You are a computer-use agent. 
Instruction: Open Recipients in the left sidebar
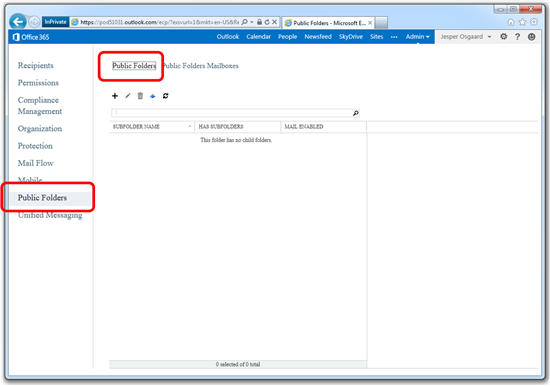(x=36, y=66)
